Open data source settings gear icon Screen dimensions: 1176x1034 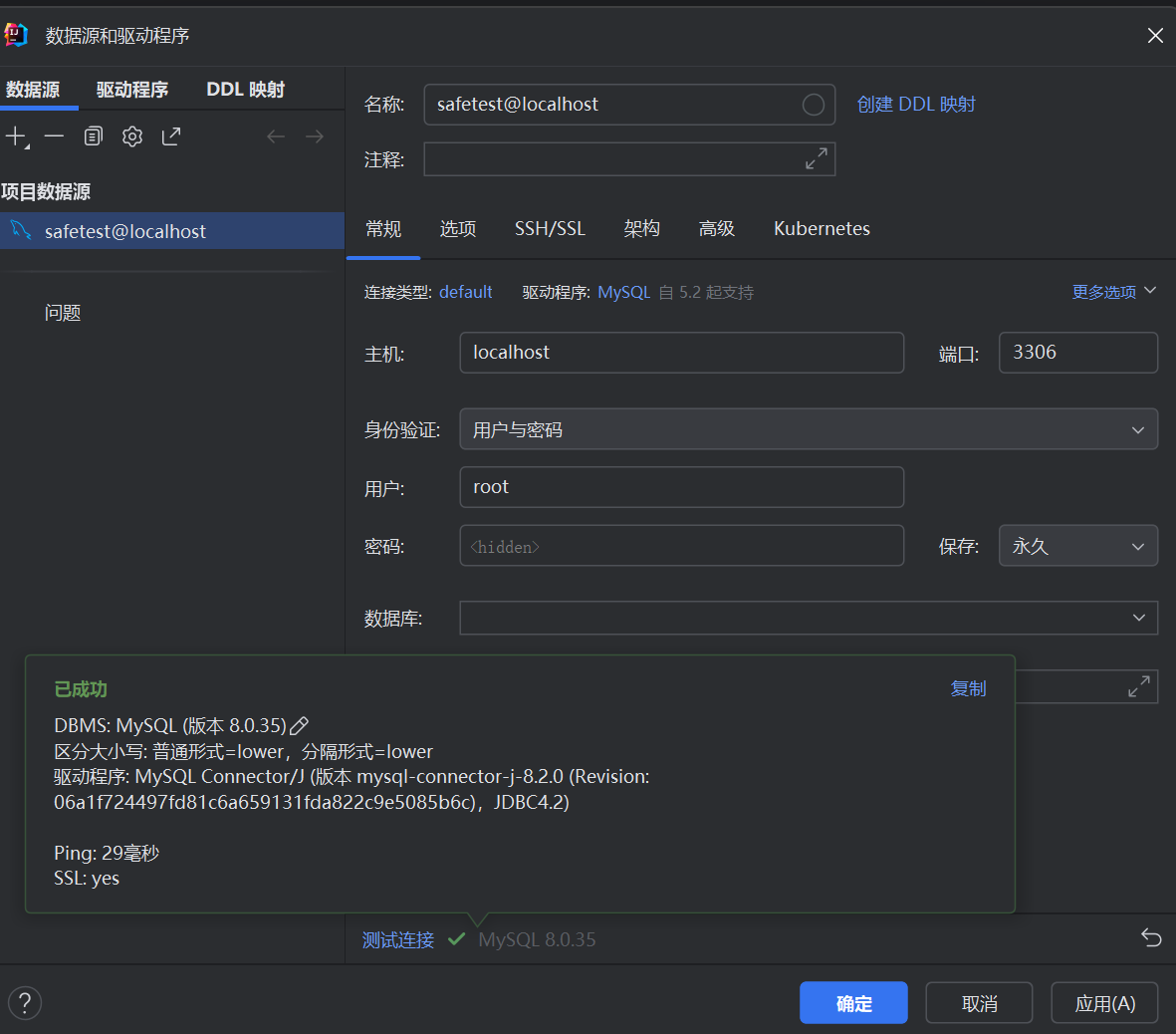132,136
